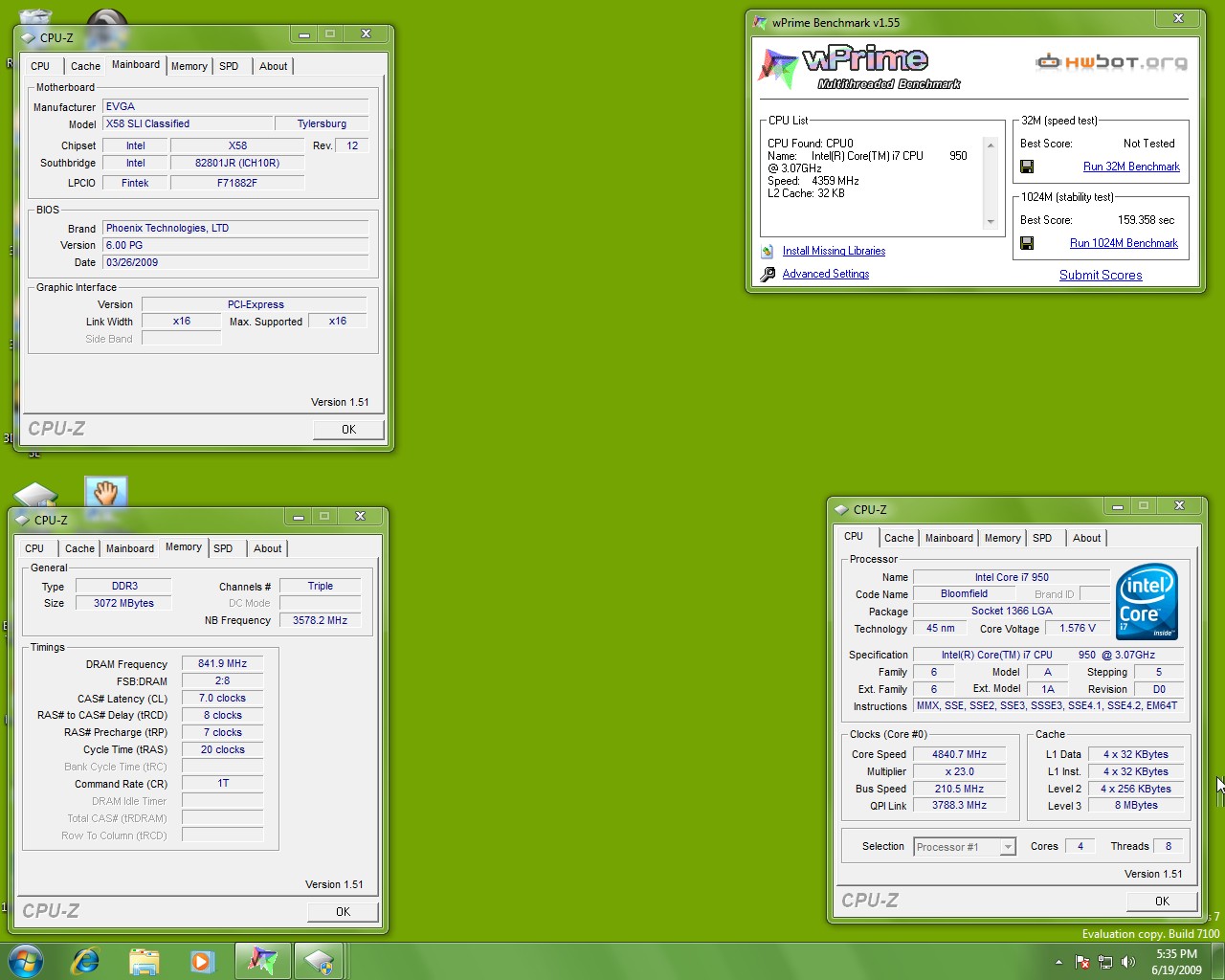Click the NB Frequency 3578.2 MHz value
This screenshot has height=980, width=1225.
(x=320, y=621)
